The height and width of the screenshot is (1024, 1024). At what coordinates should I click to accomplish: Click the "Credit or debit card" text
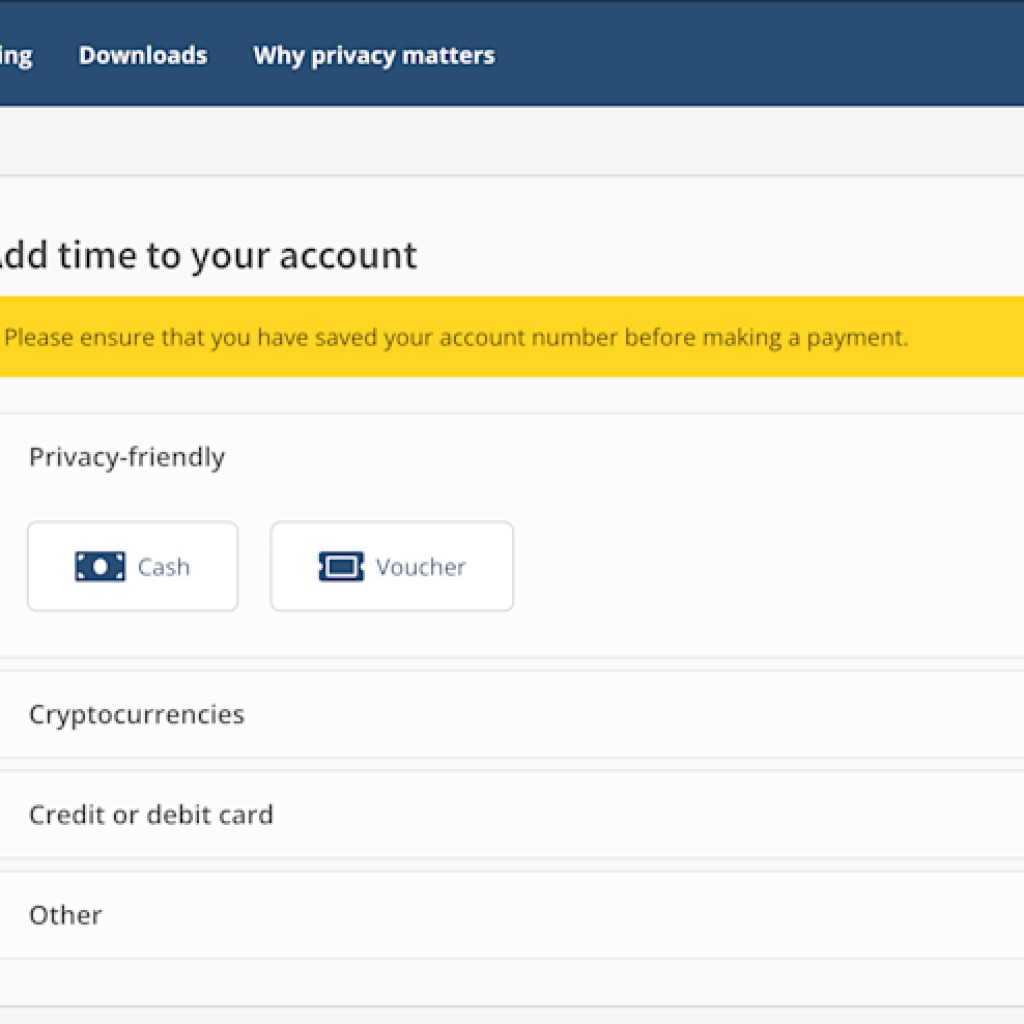pos(151,814)
